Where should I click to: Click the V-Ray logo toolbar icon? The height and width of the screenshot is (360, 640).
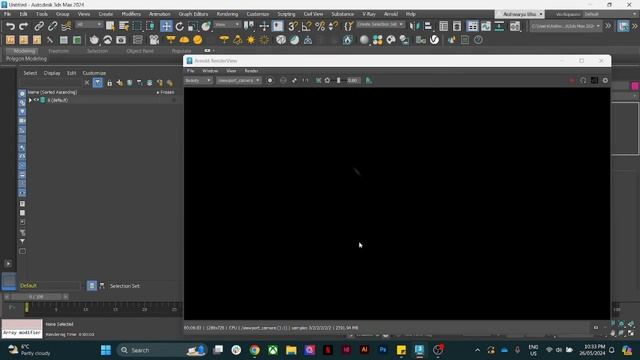click(x=434, y=40)
